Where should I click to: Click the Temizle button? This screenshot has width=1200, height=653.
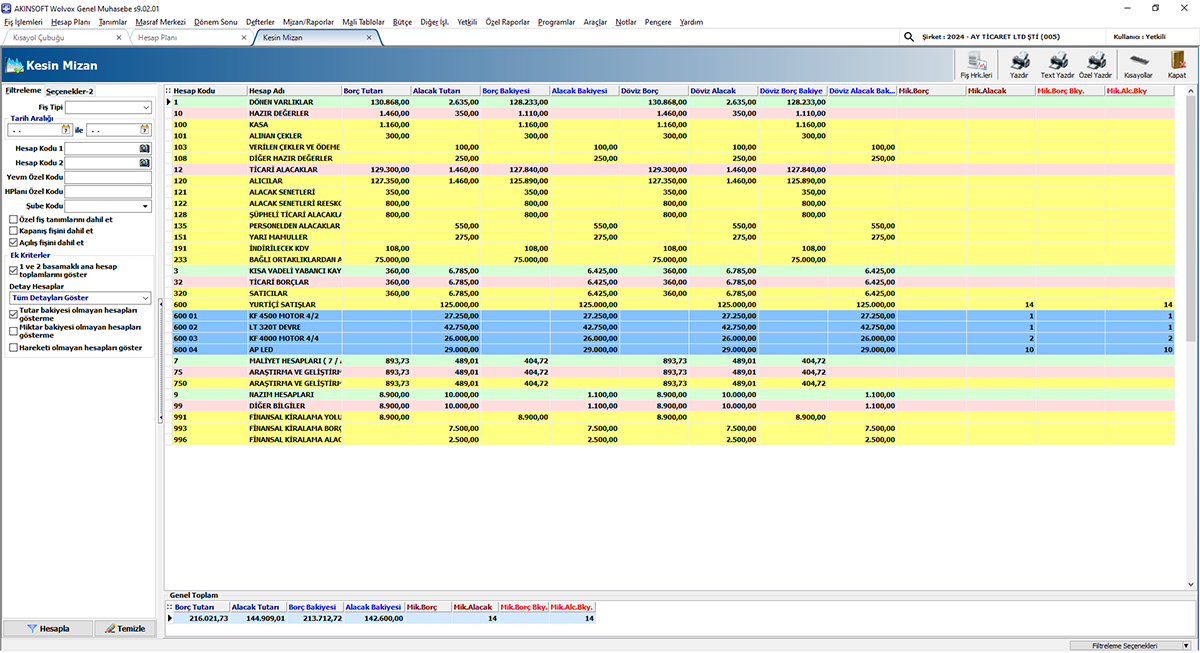(125, 628)
